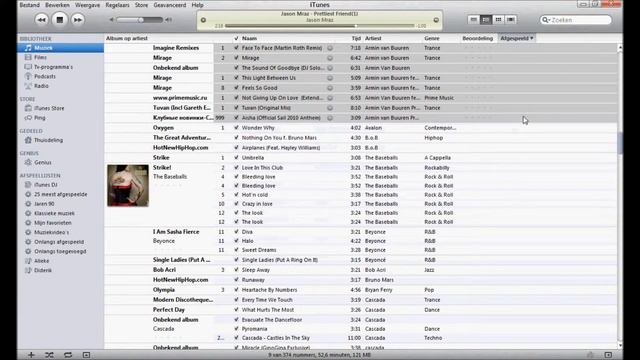Click the add playlist plus button
Image resolution: width=640 pixels, height=360 pixels.
(x=31, y=355)
